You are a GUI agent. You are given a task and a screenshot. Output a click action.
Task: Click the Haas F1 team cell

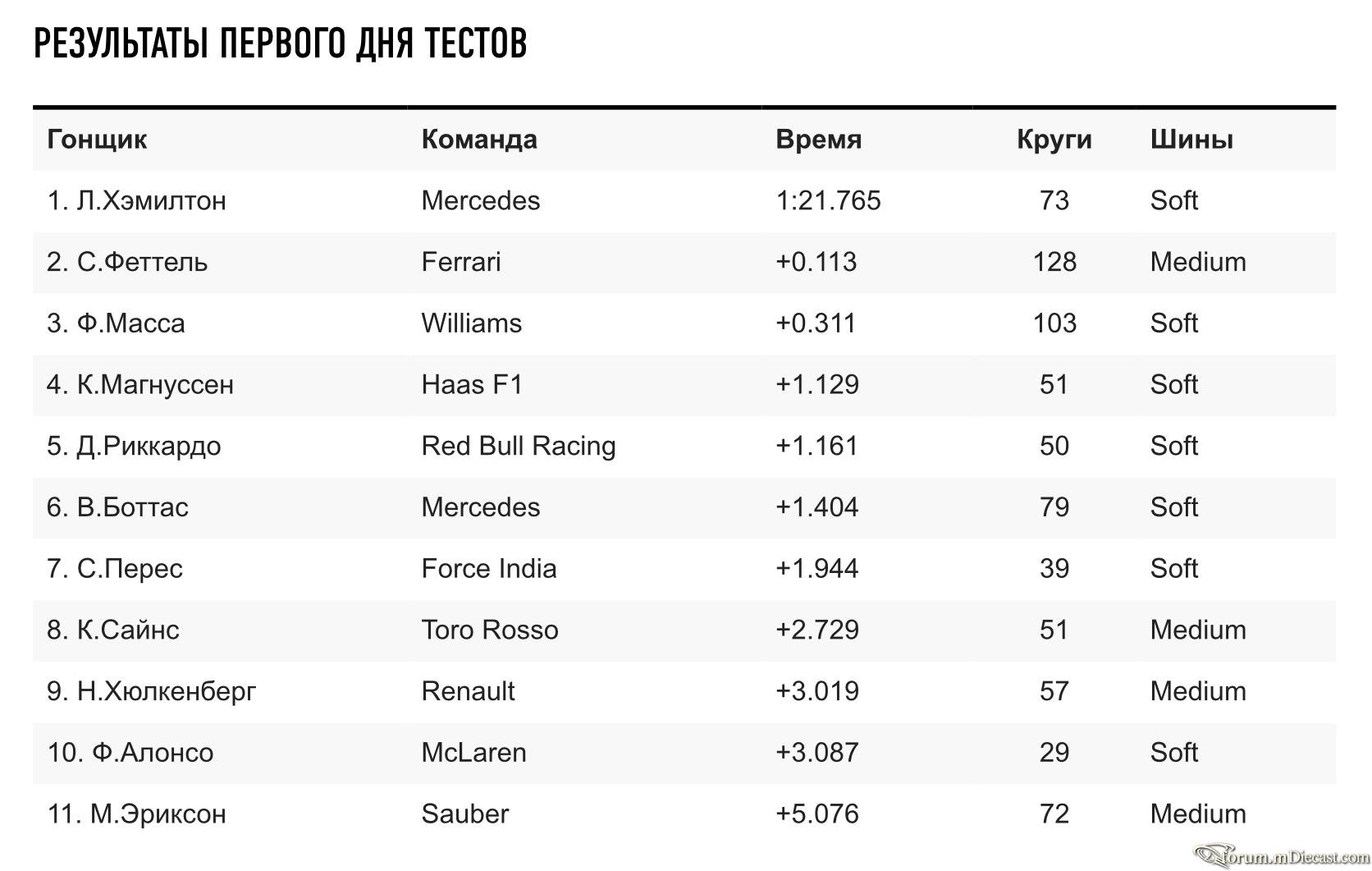coord(472,384)
